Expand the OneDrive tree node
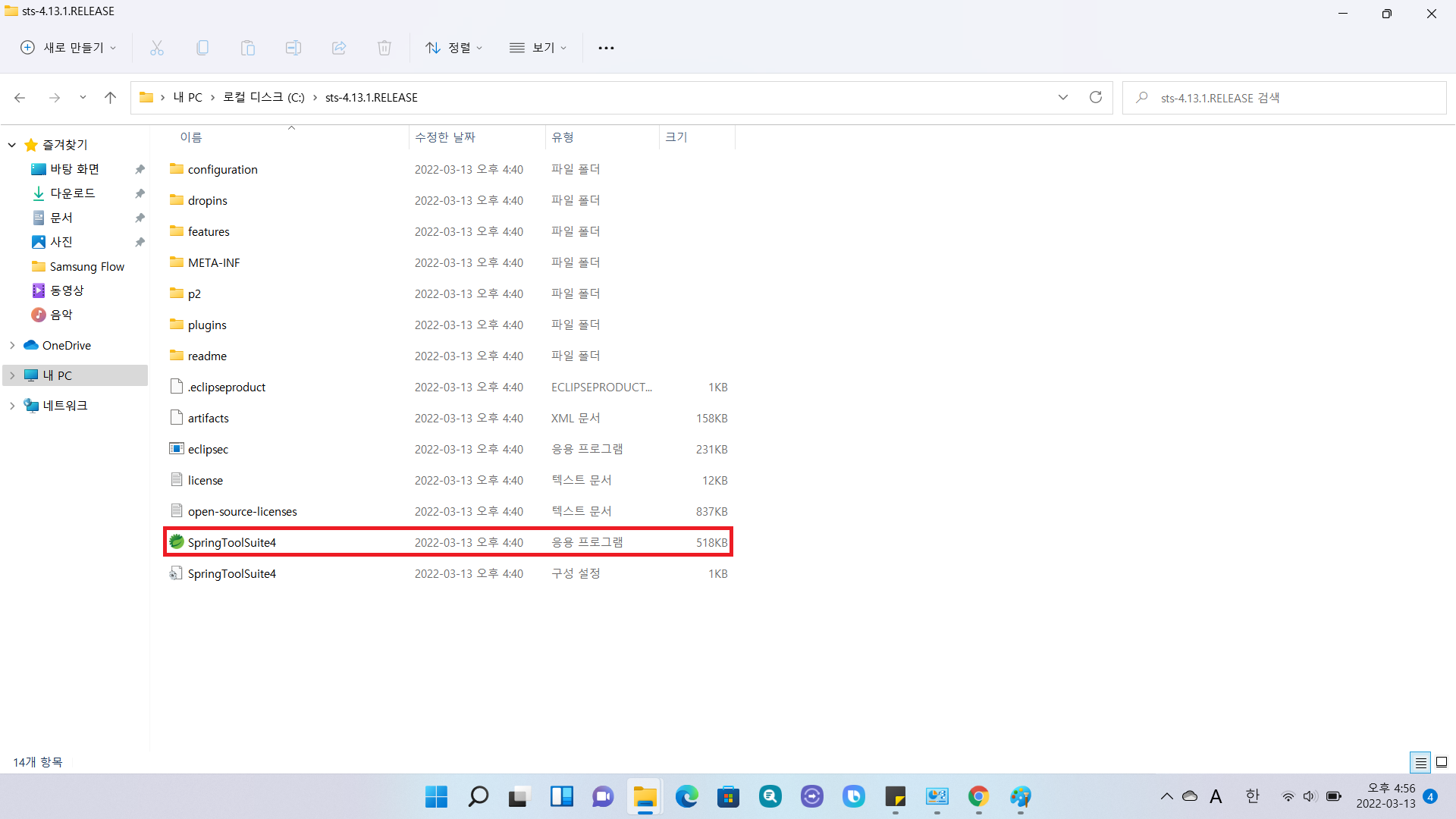Screen dimensions: 1456x819 [12, 345]
